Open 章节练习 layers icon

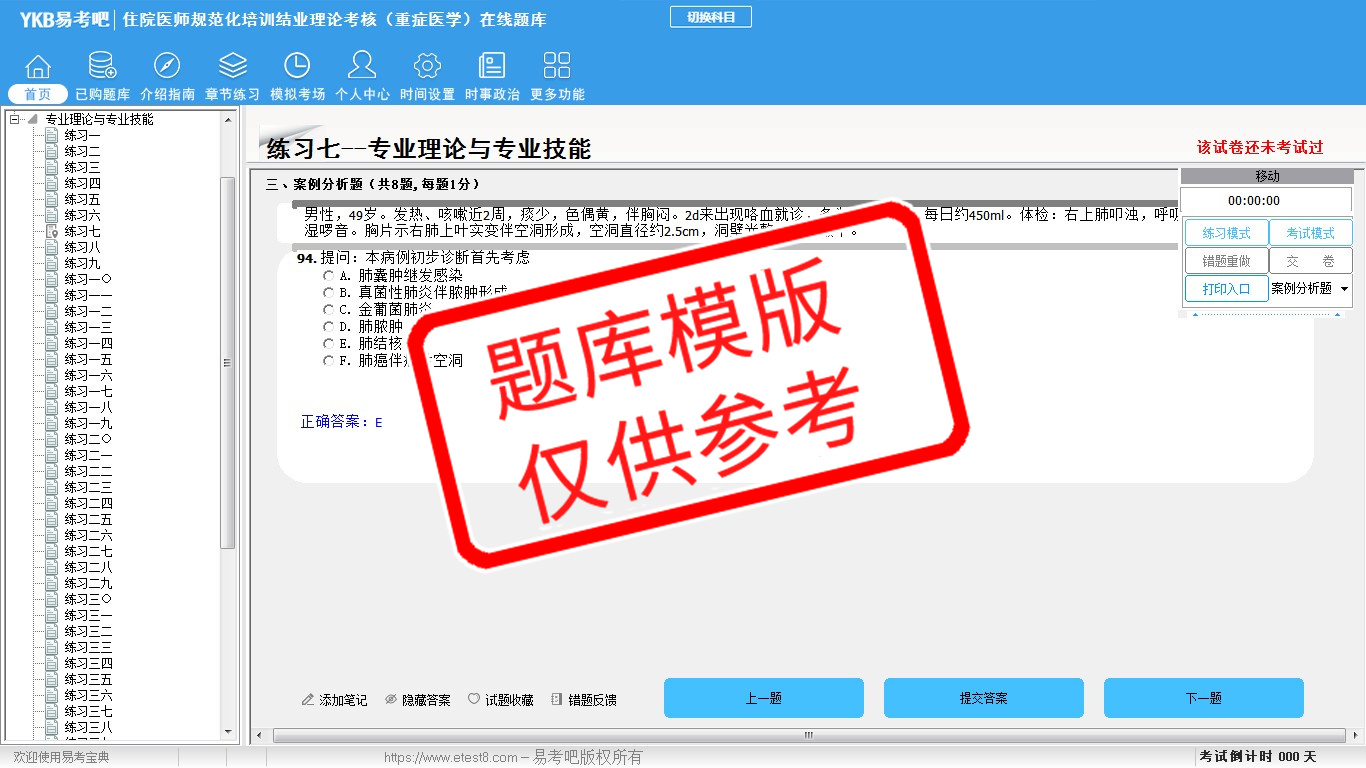pos(232,67)
